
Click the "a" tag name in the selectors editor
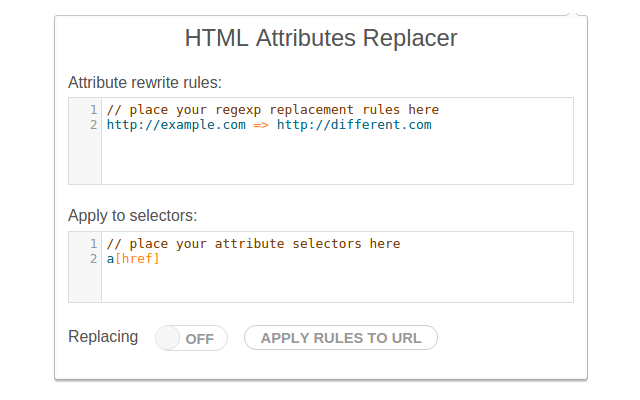point(110,259)
